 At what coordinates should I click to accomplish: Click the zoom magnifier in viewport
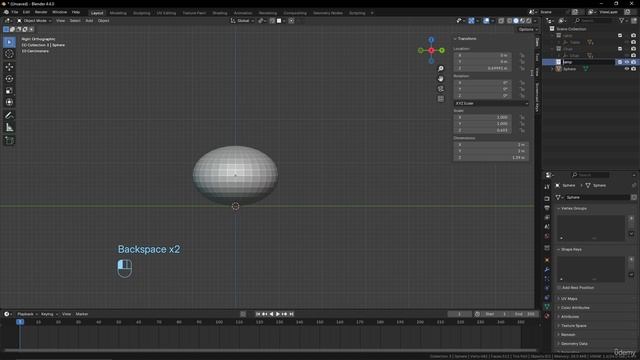[441, 69]
